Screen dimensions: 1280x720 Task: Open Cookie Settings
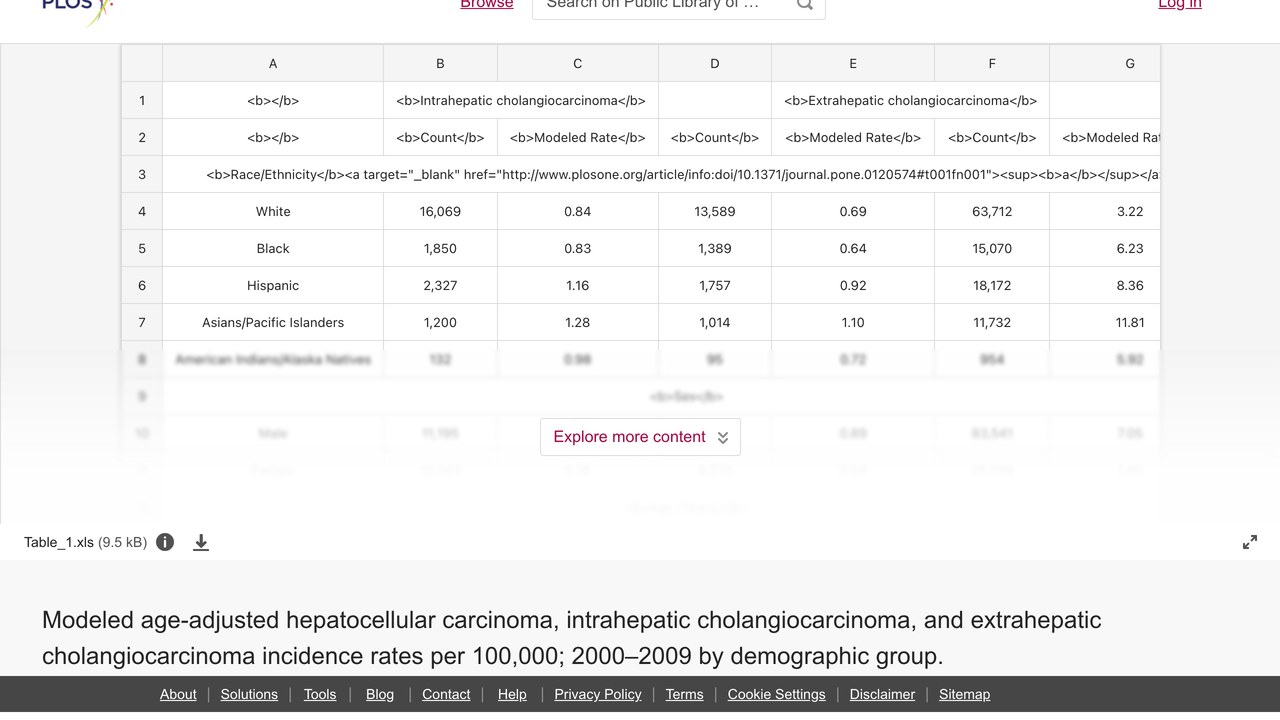tap(777, 694)
